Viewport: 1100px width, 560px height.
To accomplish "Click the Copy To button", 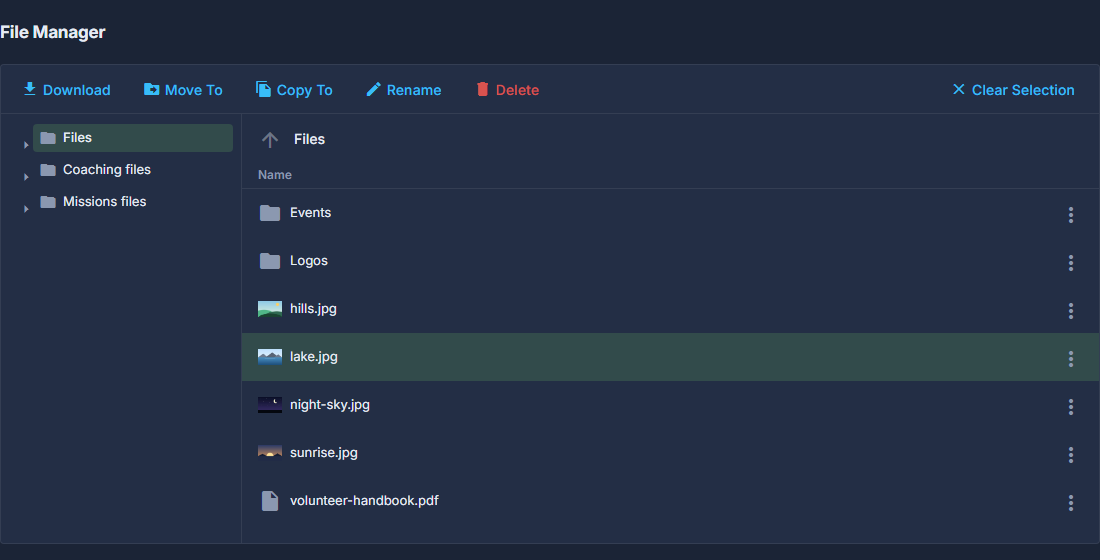I will pyautogui.click(x=294, y=90).
